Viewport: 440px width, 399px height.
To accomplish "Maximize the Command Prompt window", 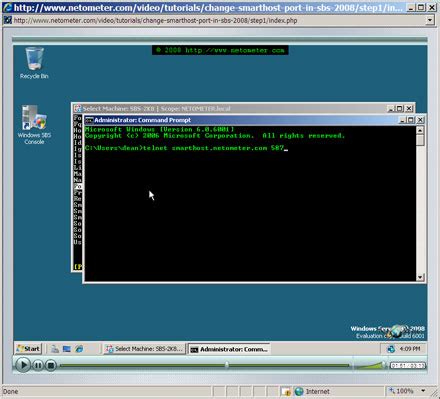I will tap(411, 120).
